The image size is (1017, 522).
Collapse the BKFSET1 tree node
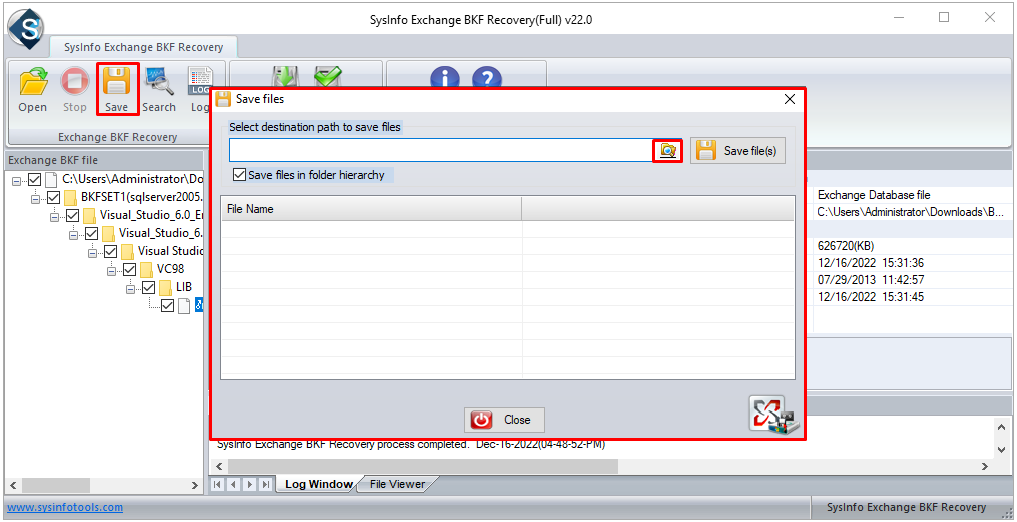pyautogui.click(x=36, y=198)
